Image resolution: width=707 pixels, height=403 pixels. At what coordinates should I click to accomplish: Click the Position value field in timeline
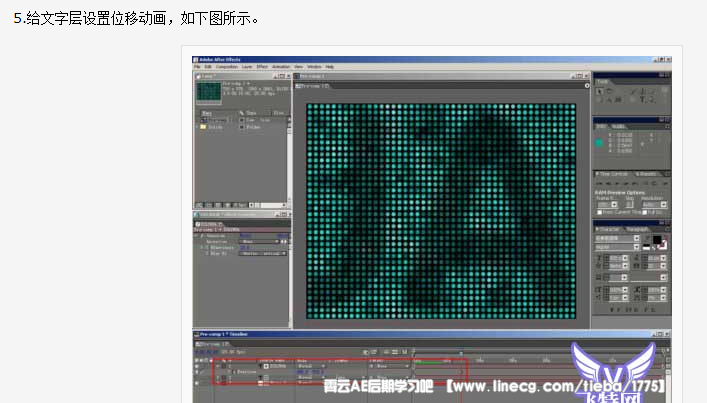tap(309, 372)
